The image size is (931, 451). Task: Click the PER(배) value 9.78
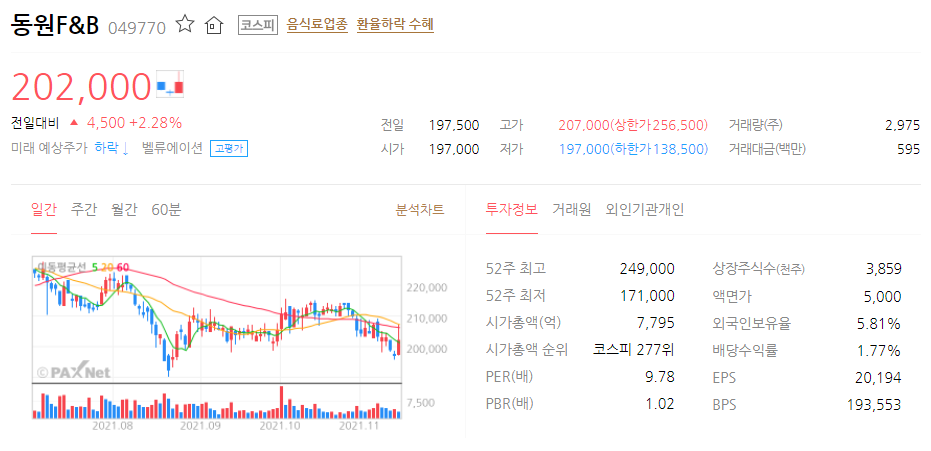click(x=660, y=377)
